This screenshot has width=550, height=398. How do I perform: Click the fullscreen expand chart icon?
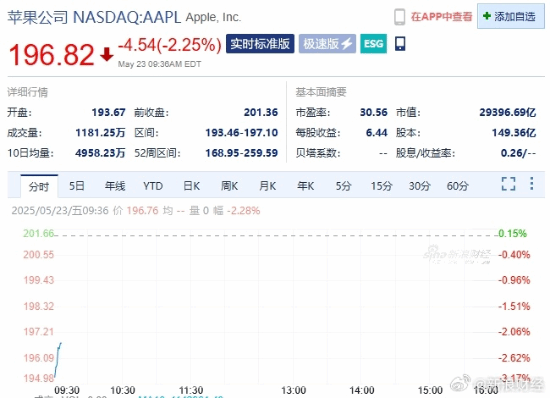(x=508, y=184)
